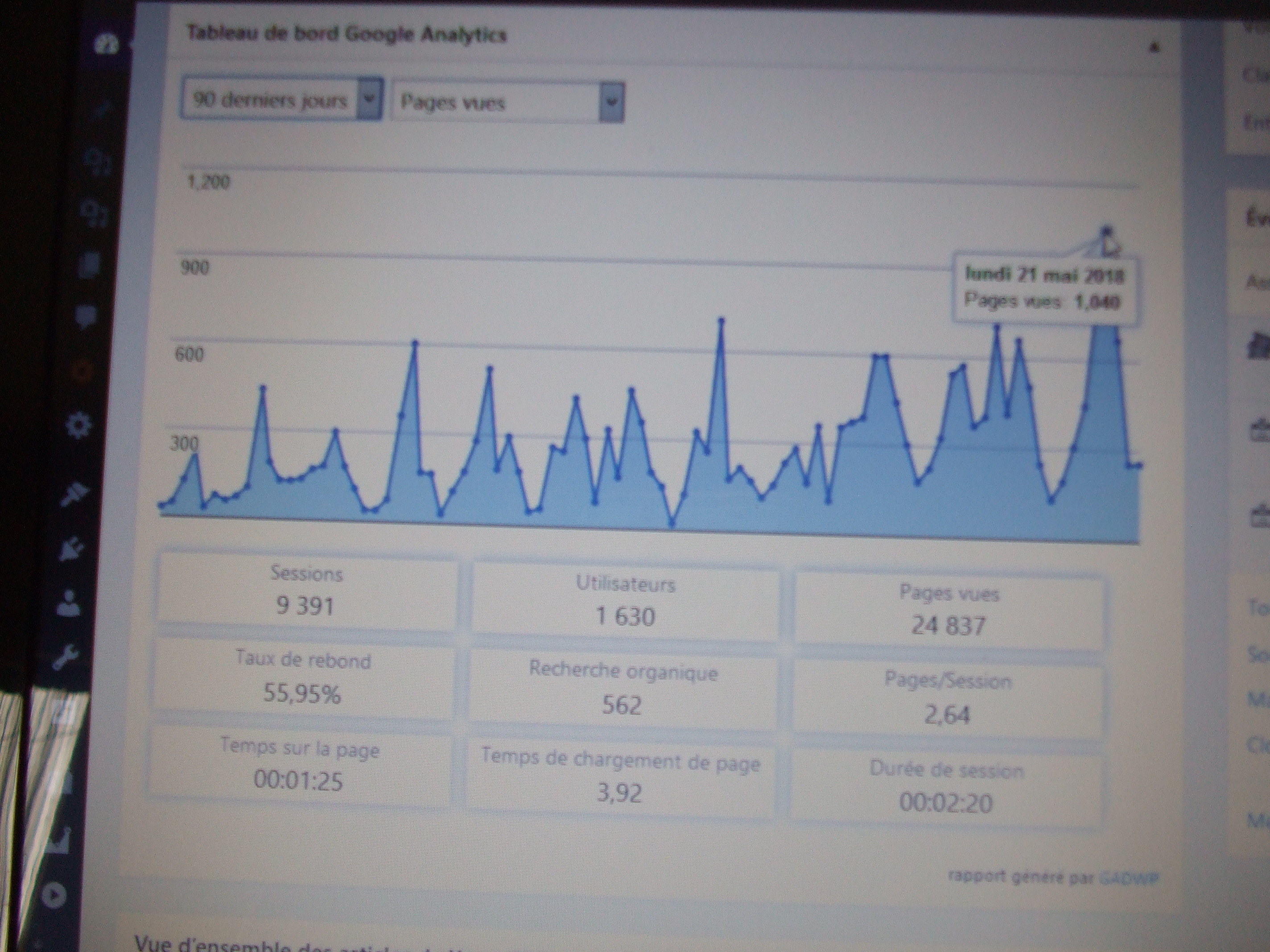Screen dimensions: 1270x952
Task: Click the 21 mai 2018 peak data point
Action: coord(1107,230)
